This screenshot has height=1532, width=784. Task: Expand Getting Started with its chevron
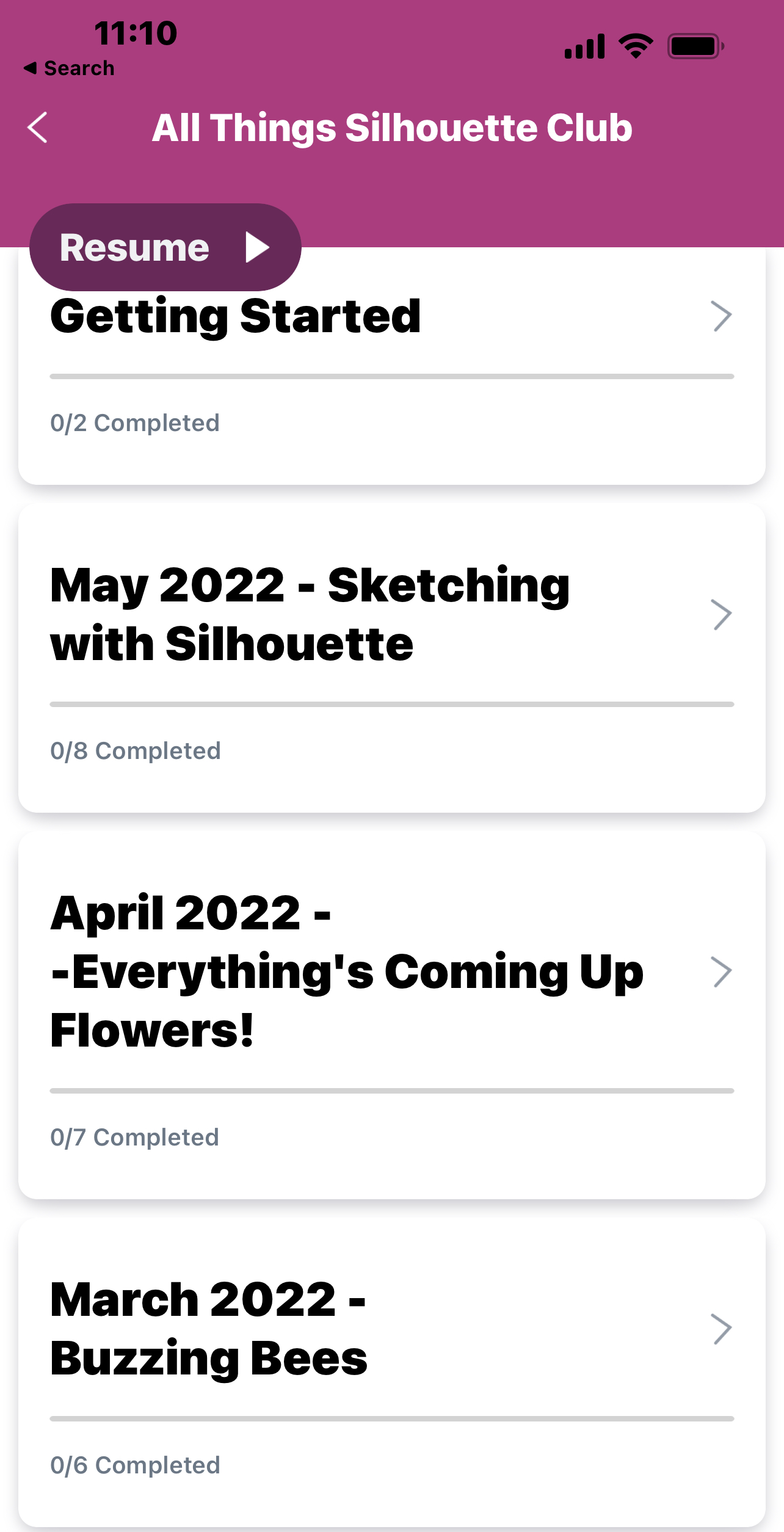point(722,316)
